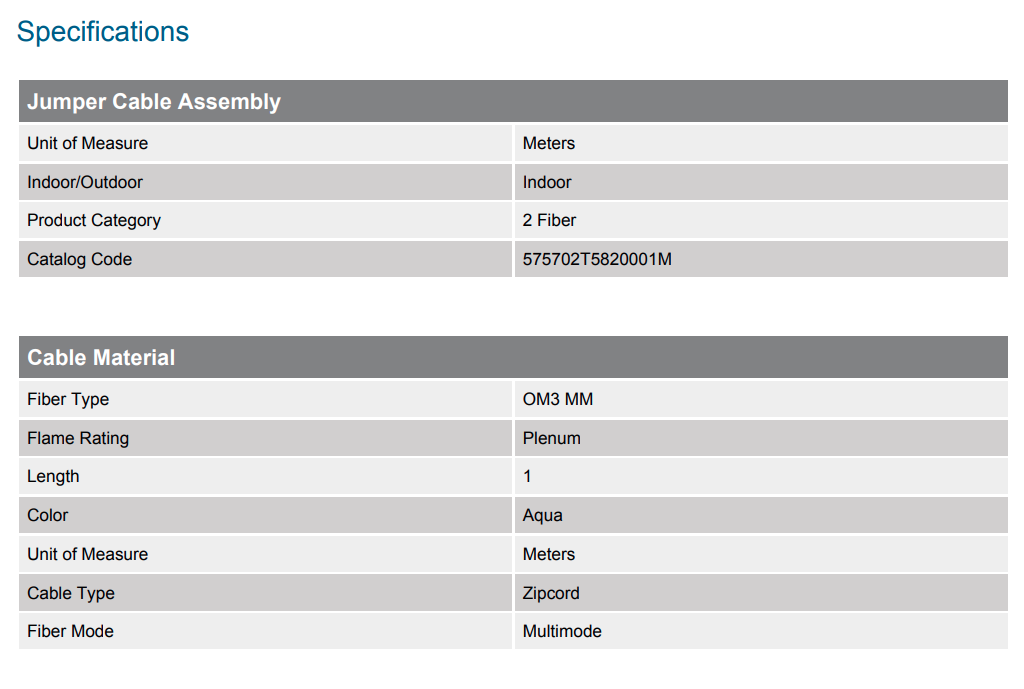The width and height of the screenshot is (1024, 689).
Task: Select the Plenum value
Action: click(x=551, y=438)
